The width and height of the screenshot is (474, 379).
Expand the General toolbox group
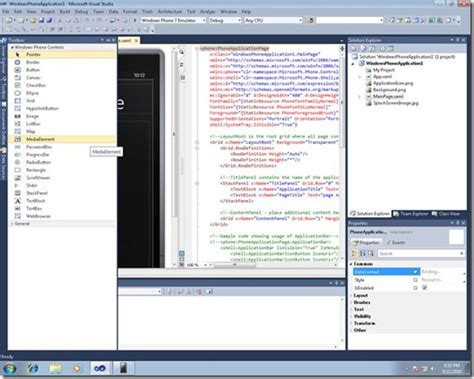coord(12,224)
